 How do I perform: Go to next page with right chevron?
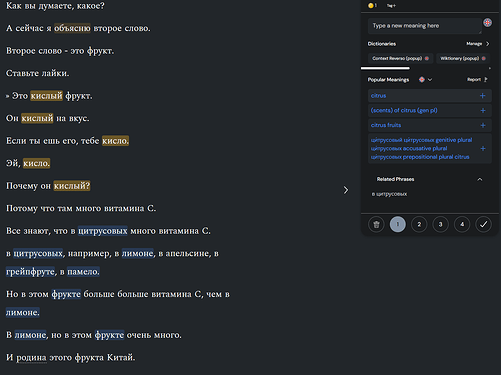[x=346, y=190]
